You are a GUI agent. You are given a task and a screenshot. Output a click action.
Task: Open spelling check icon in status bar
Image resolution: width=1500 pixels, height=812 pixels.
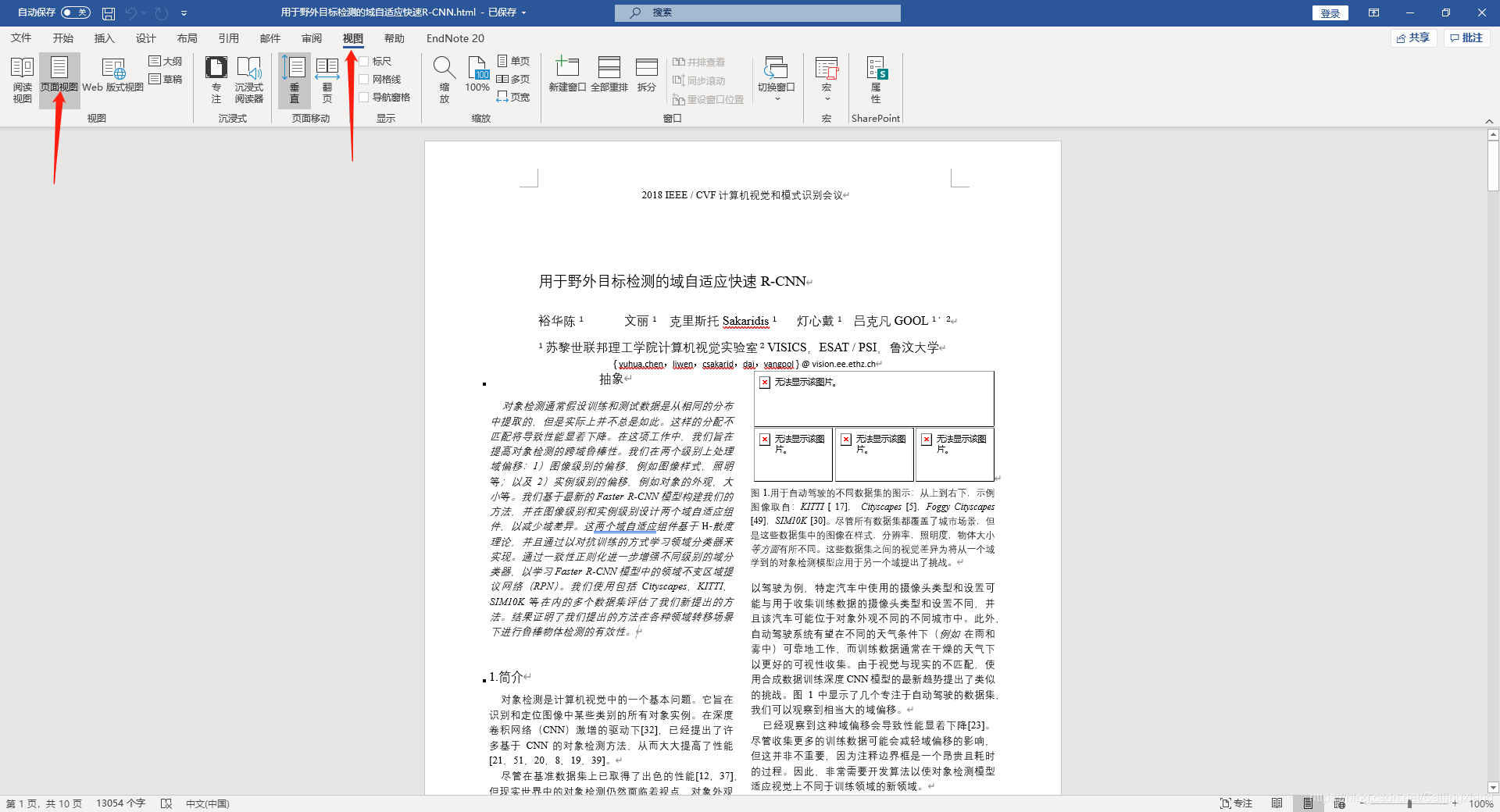[166, 803]
